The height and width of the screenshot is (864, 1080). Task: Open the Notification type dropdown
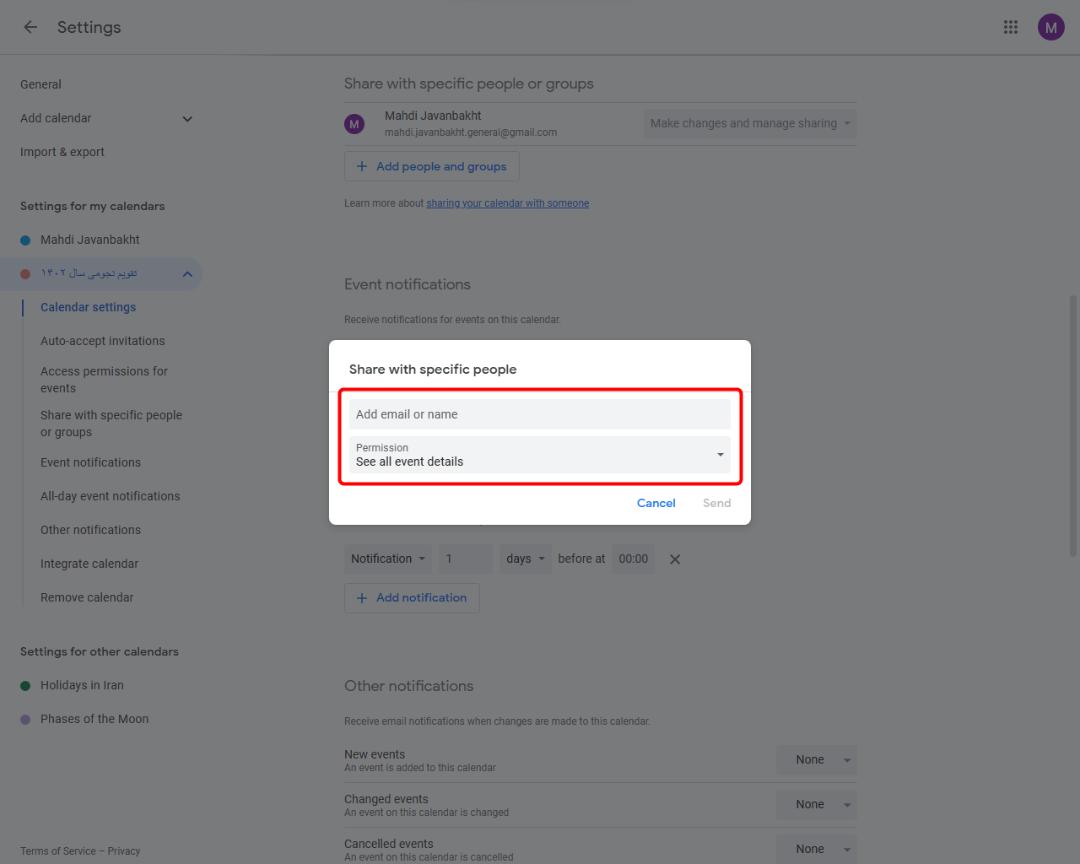coord(388,559)
